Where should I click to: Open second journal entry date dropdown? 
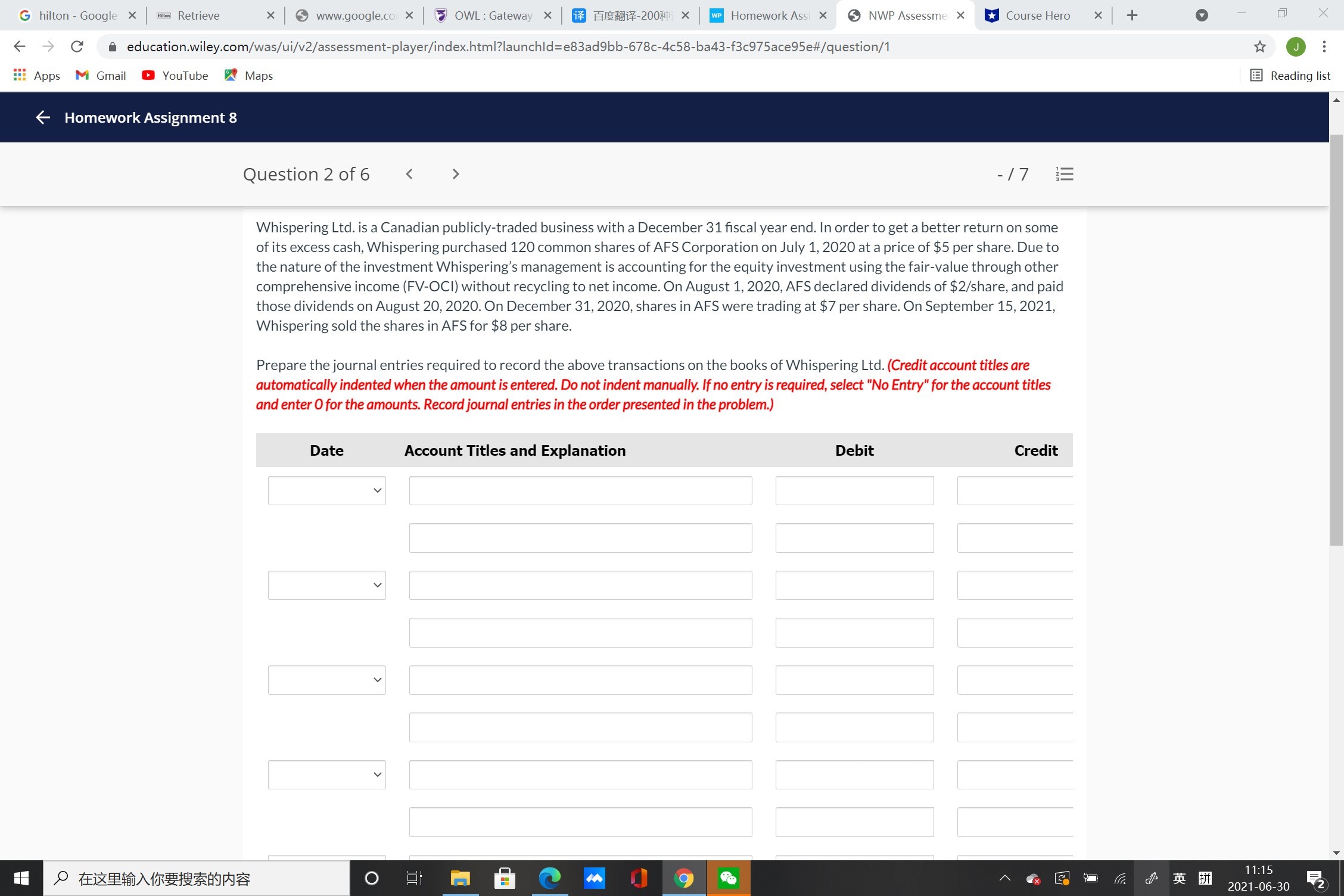tap(326, 585)
